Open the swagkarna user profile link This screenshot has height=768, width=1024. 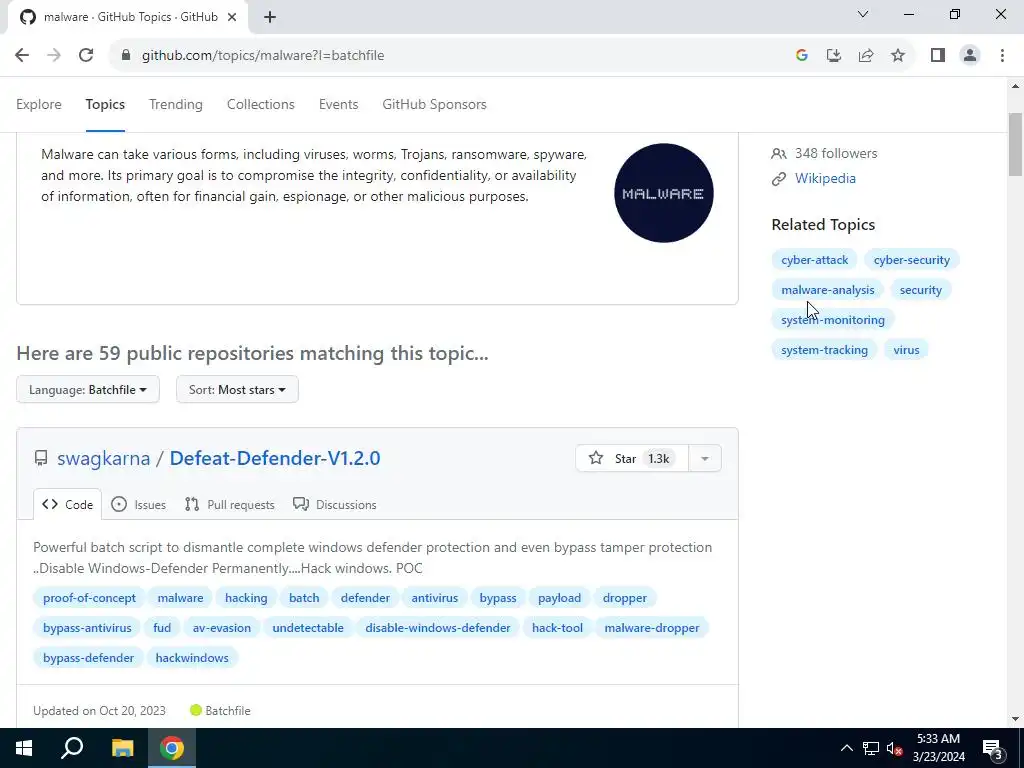click(103, 458)
